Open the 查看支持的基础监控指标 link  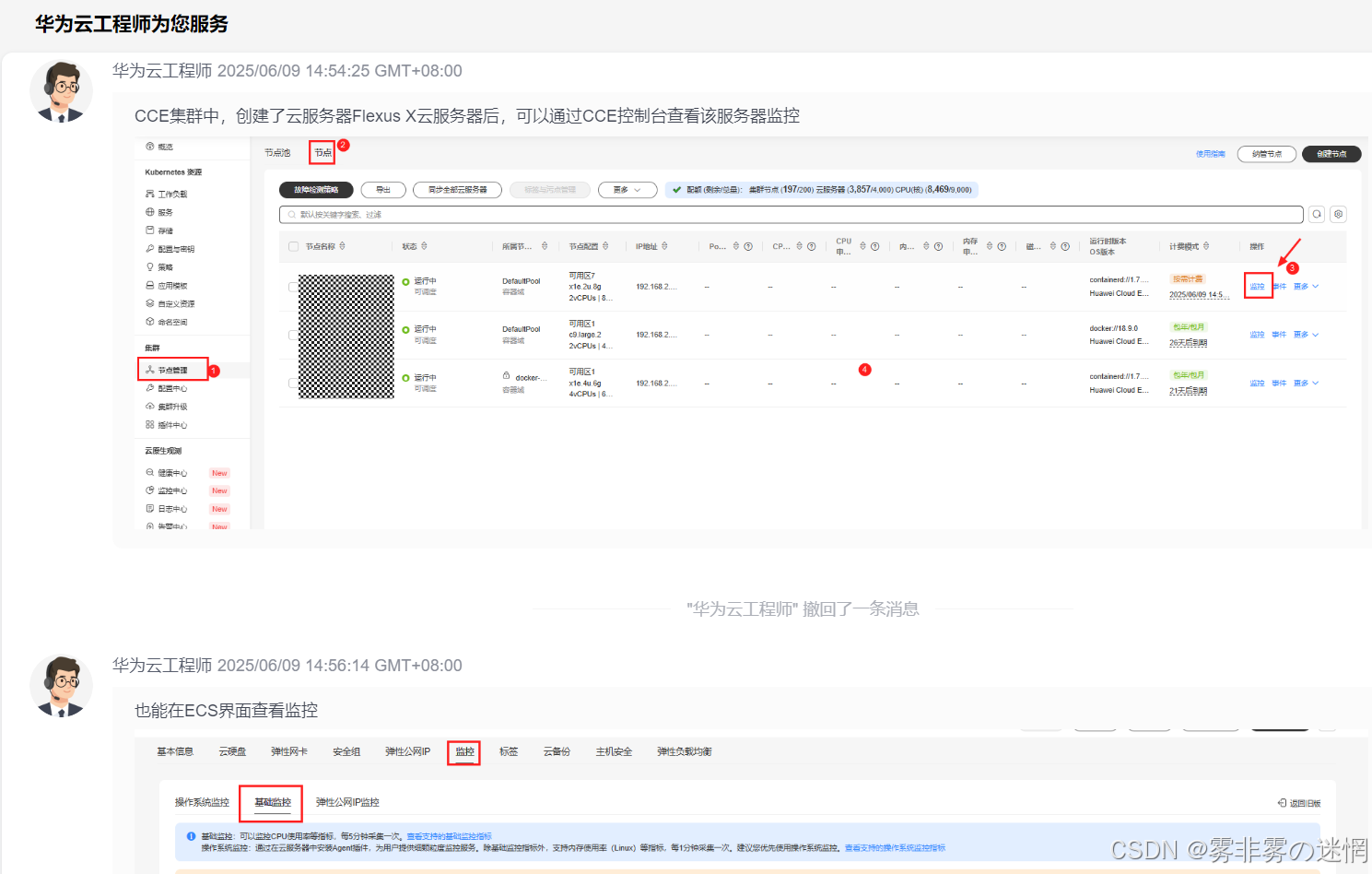449,836
